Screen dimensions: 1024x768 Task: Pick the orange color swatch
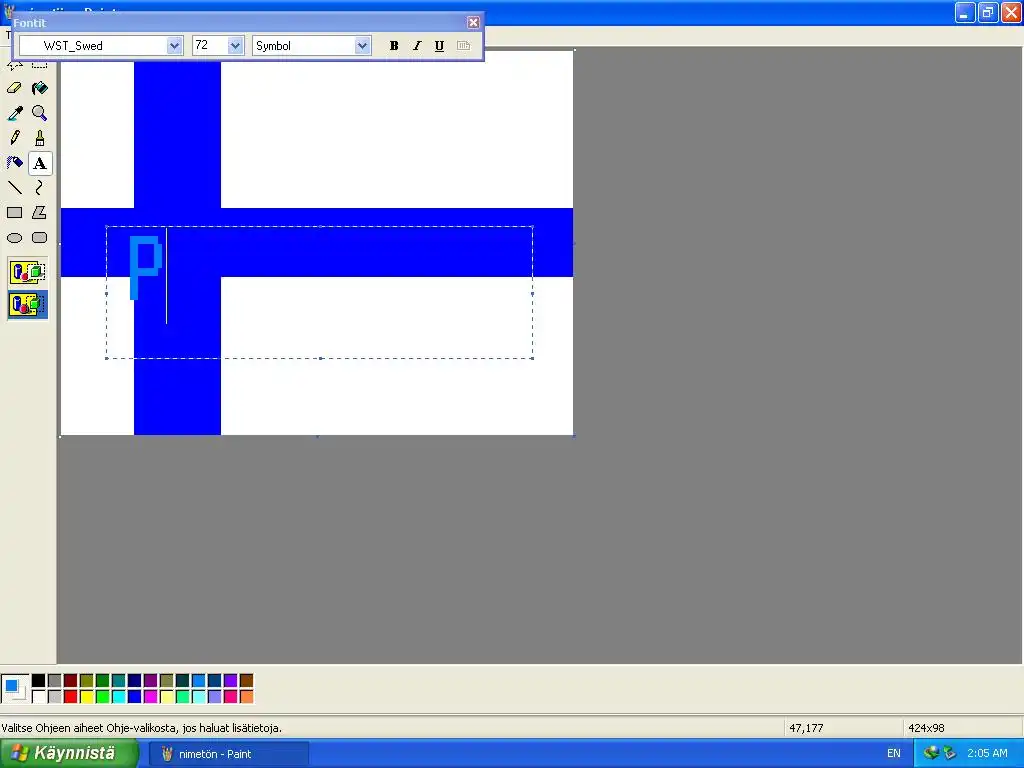click(246, 697)
